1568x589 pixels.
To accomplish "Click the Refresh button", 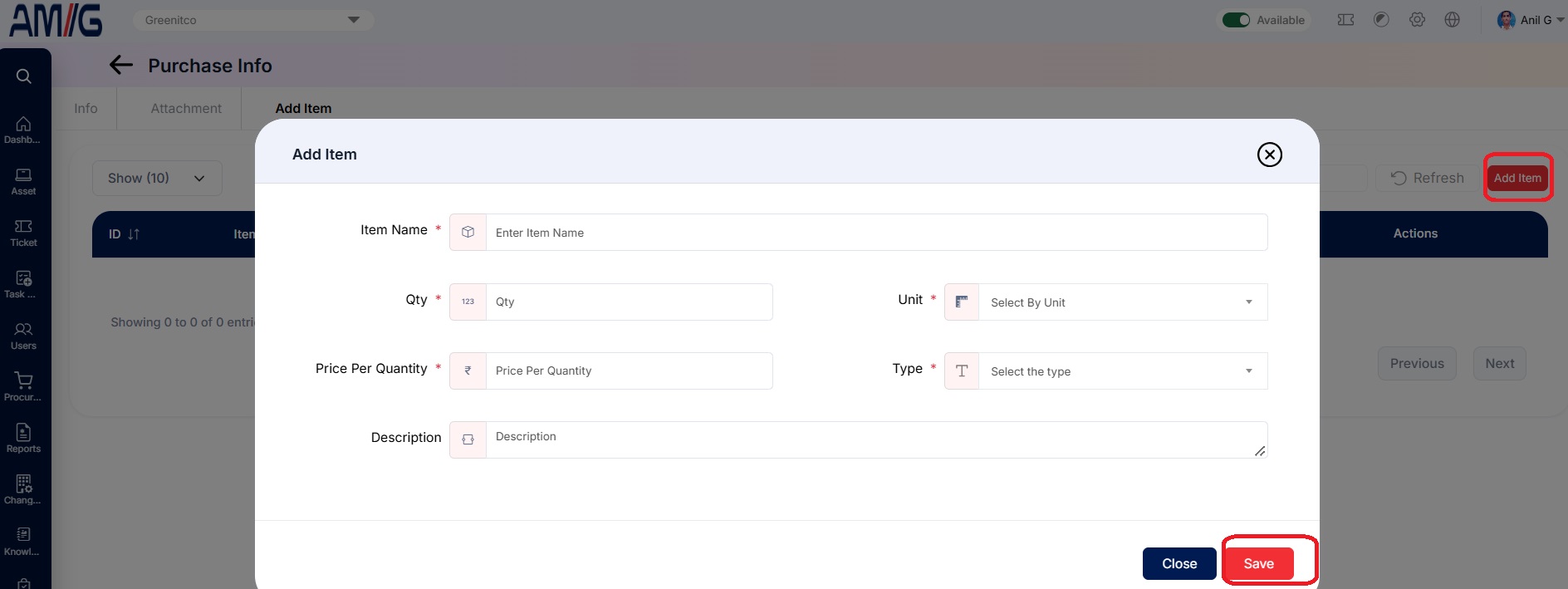I will point(1428,178).
